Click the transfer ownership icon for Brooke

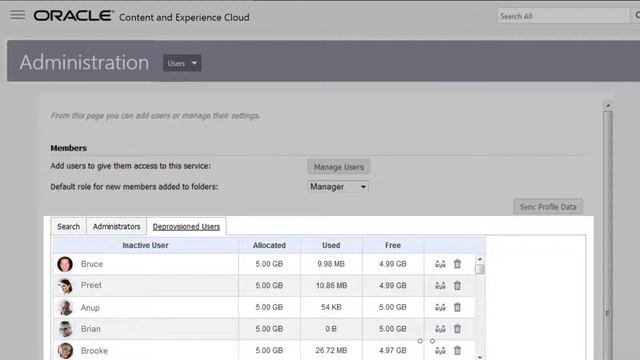tap(440, 351)
